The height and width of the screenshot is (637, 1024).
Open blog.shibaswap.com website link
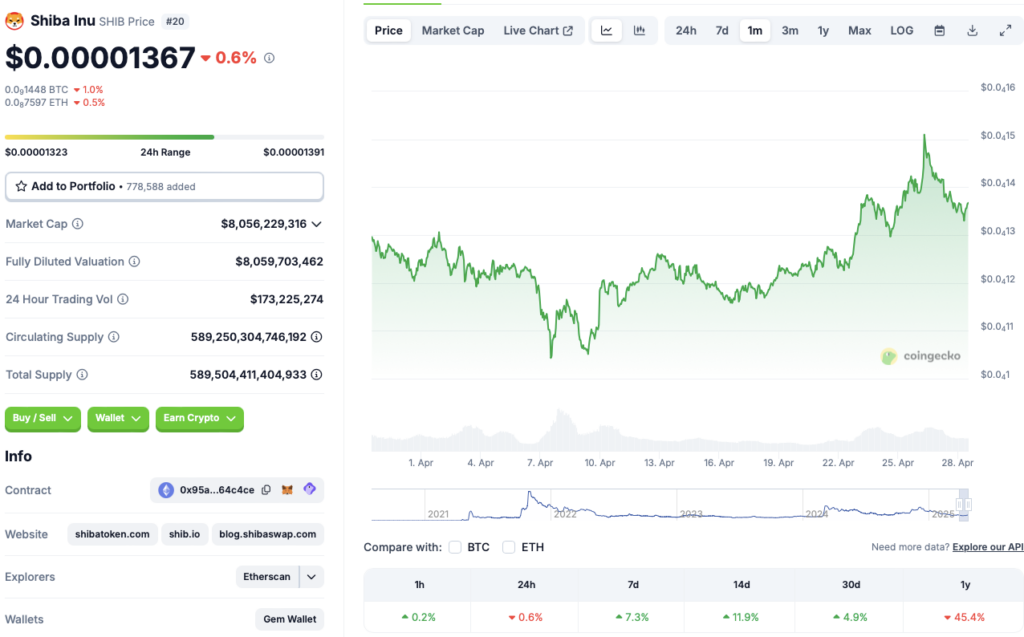pos(268,534)
